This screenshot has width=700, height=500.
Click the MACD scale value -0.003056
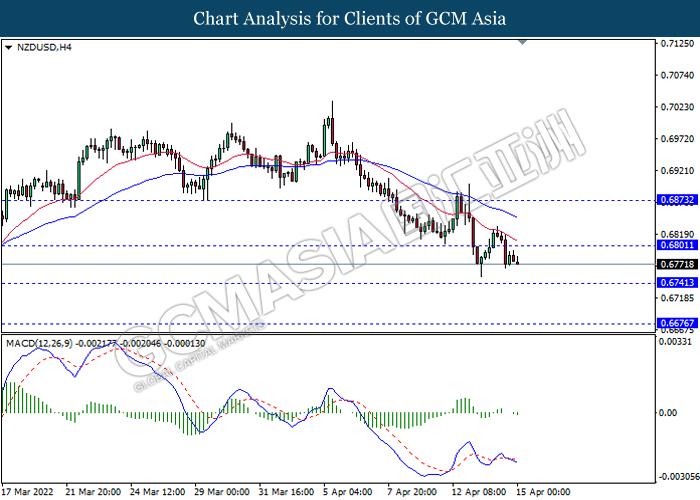coord(679,477)
